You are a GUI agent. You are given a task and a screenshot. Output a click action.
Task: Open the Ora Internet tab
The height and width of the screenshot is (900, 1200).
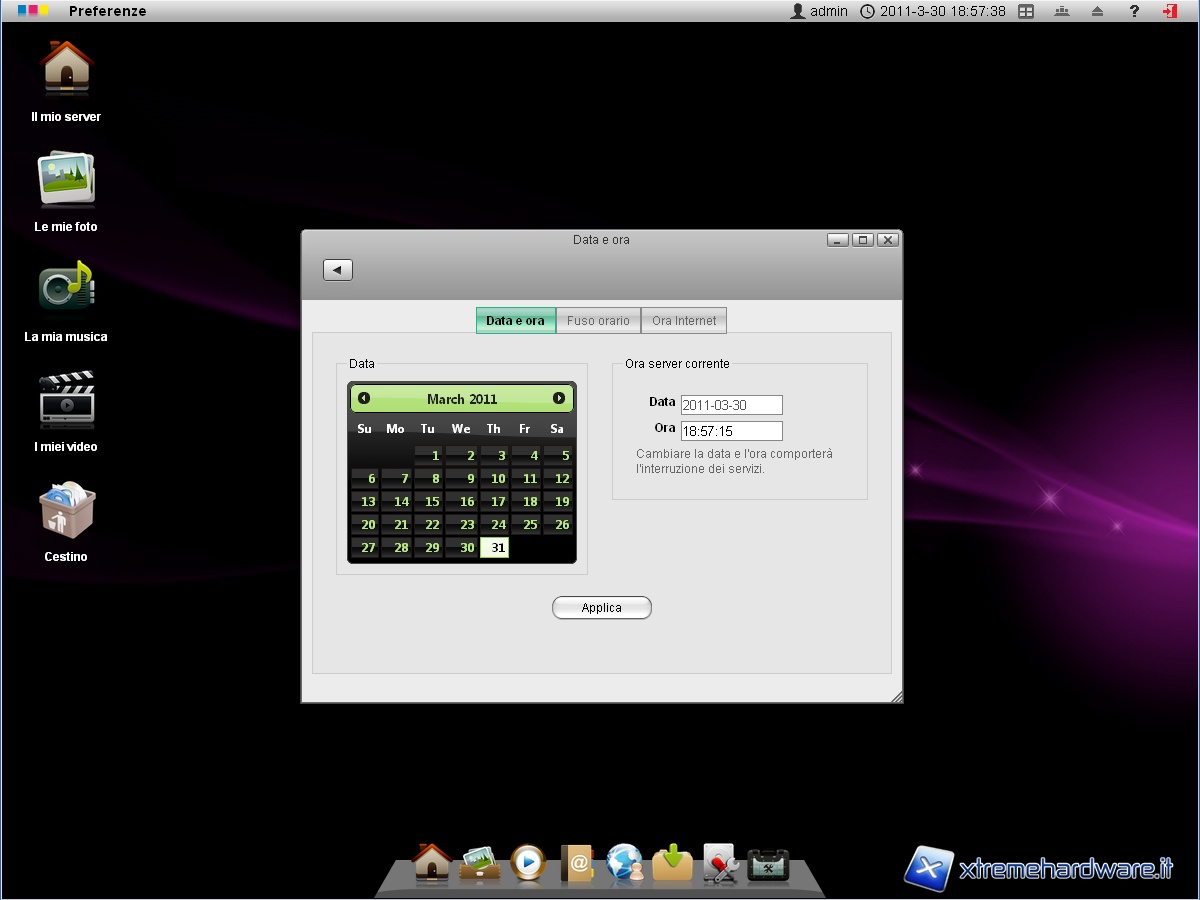click(x=684, y=321)
